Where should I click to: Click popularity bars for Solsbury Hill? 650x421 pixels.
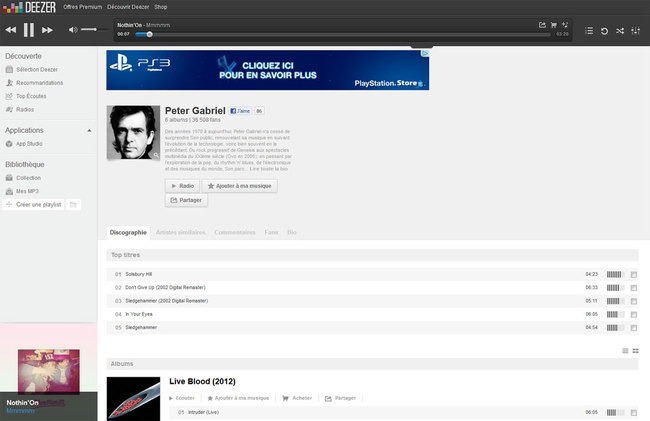point(615,274)
